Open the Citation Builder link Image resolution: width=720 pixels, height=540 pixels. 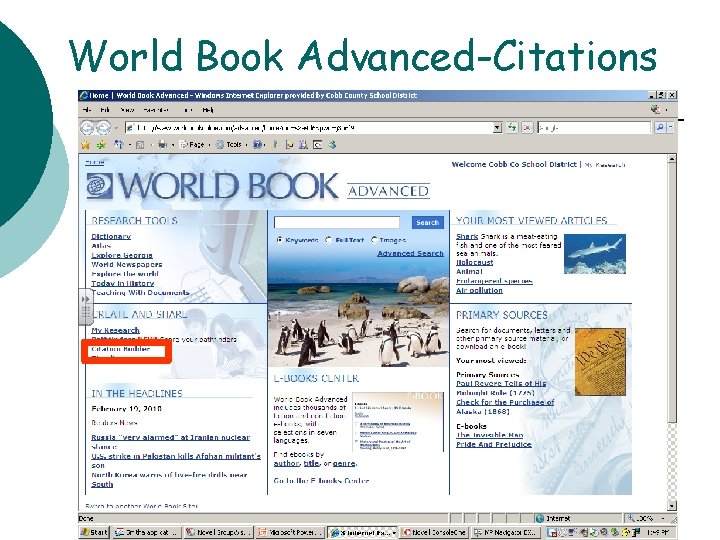tap(121, 349)
